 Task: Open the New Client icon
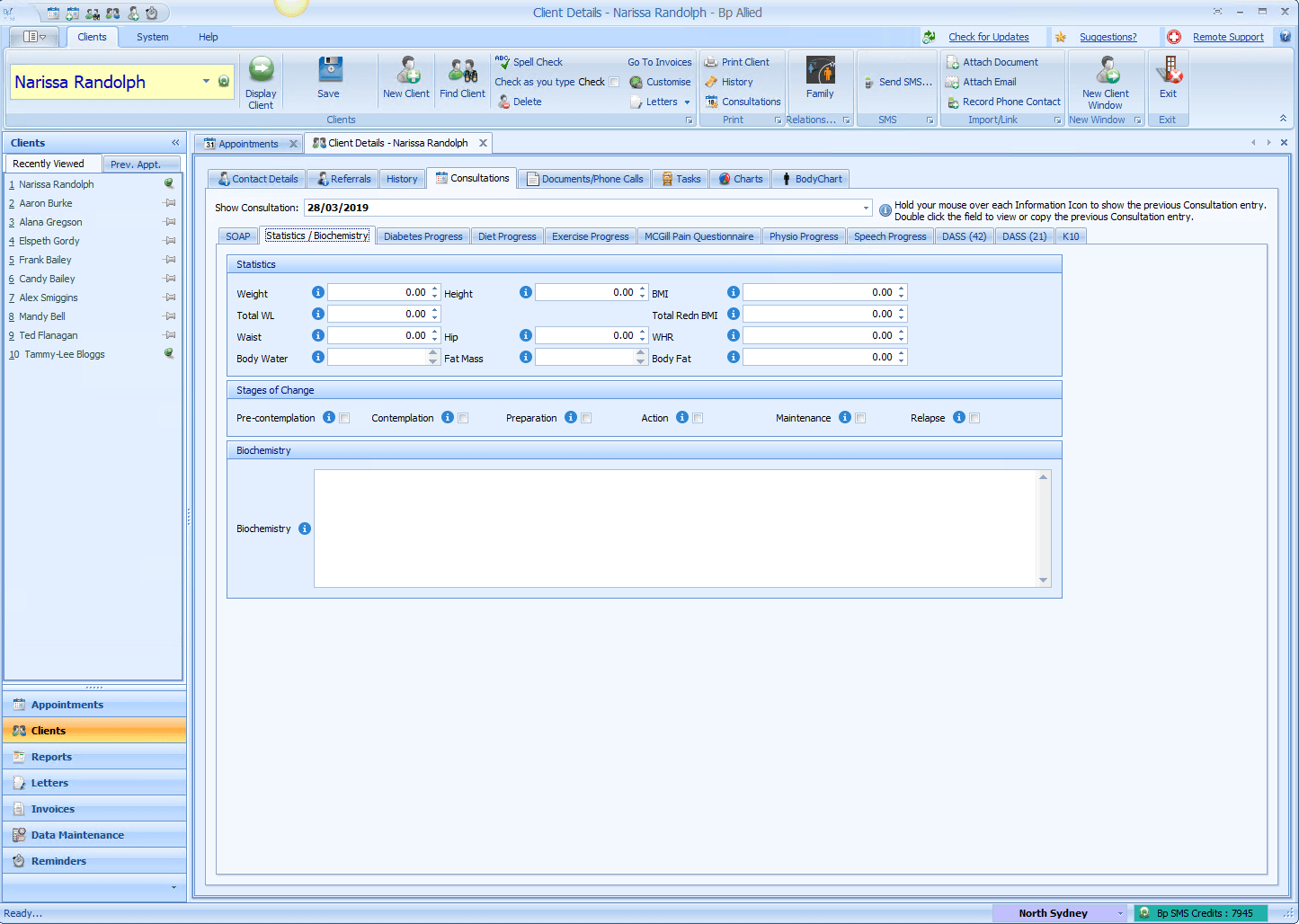click(x=408, y=70)
